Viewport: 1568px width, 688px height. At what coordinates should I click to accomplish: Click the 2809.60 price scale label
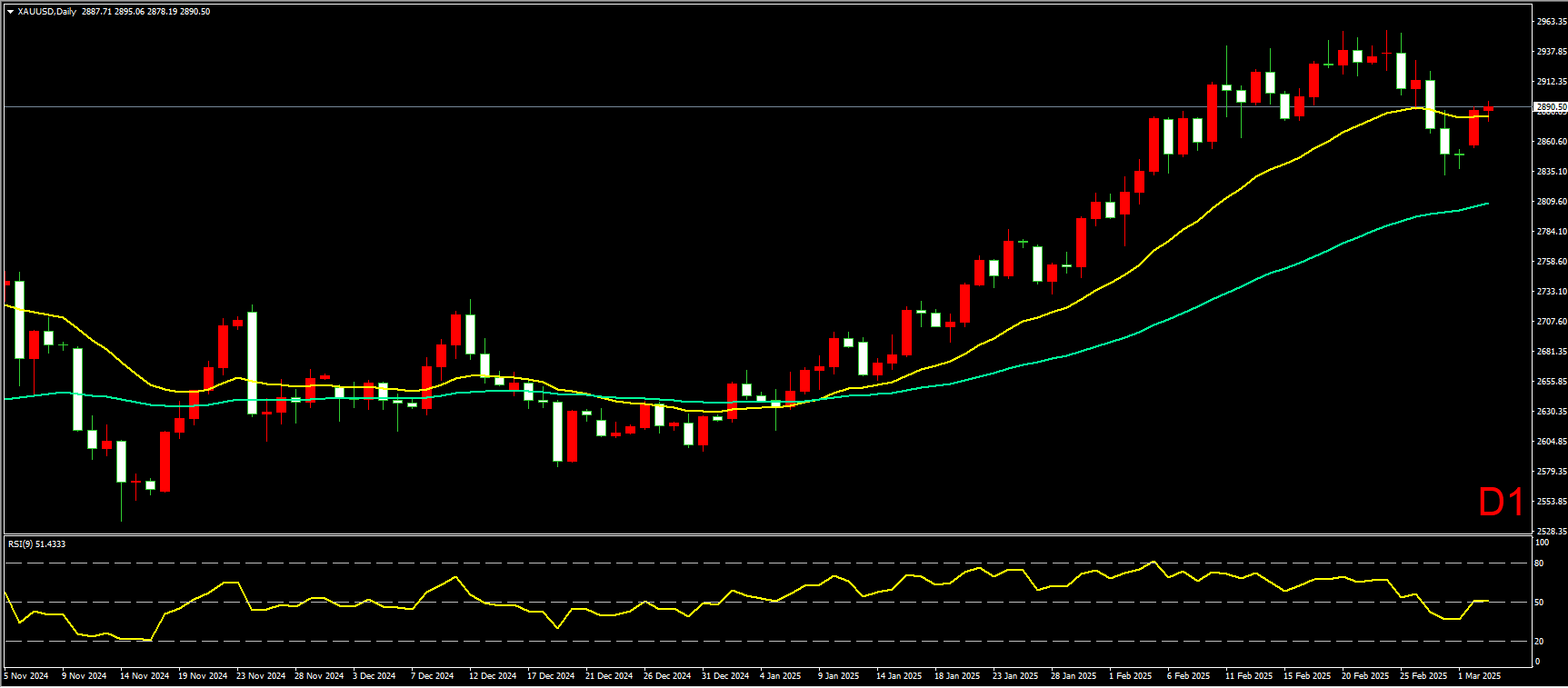click(x=1551, y=202)
